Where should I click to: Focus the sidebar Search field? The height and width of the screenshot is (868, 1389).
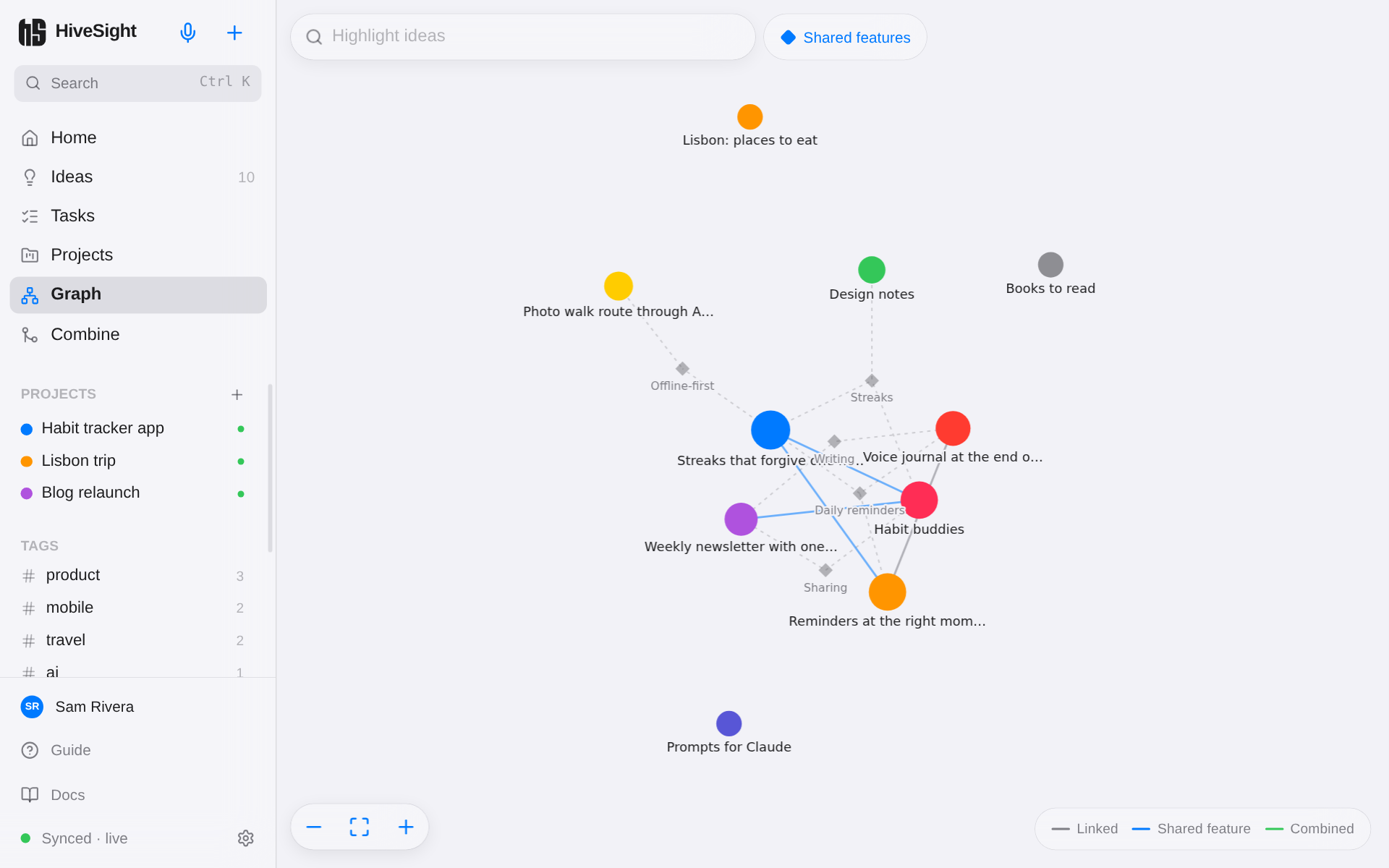click(x=137, y=83)
